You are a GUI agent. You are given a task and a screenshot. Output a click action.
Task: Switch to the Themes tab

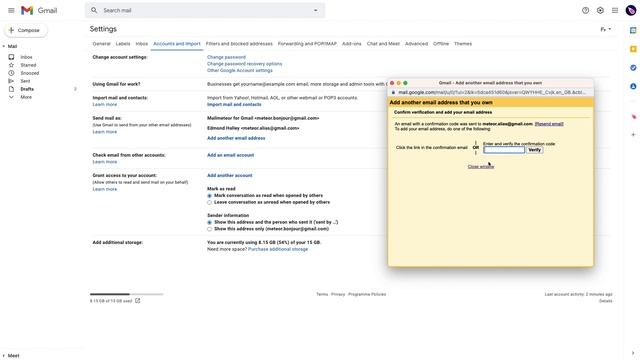coord(463,44)
